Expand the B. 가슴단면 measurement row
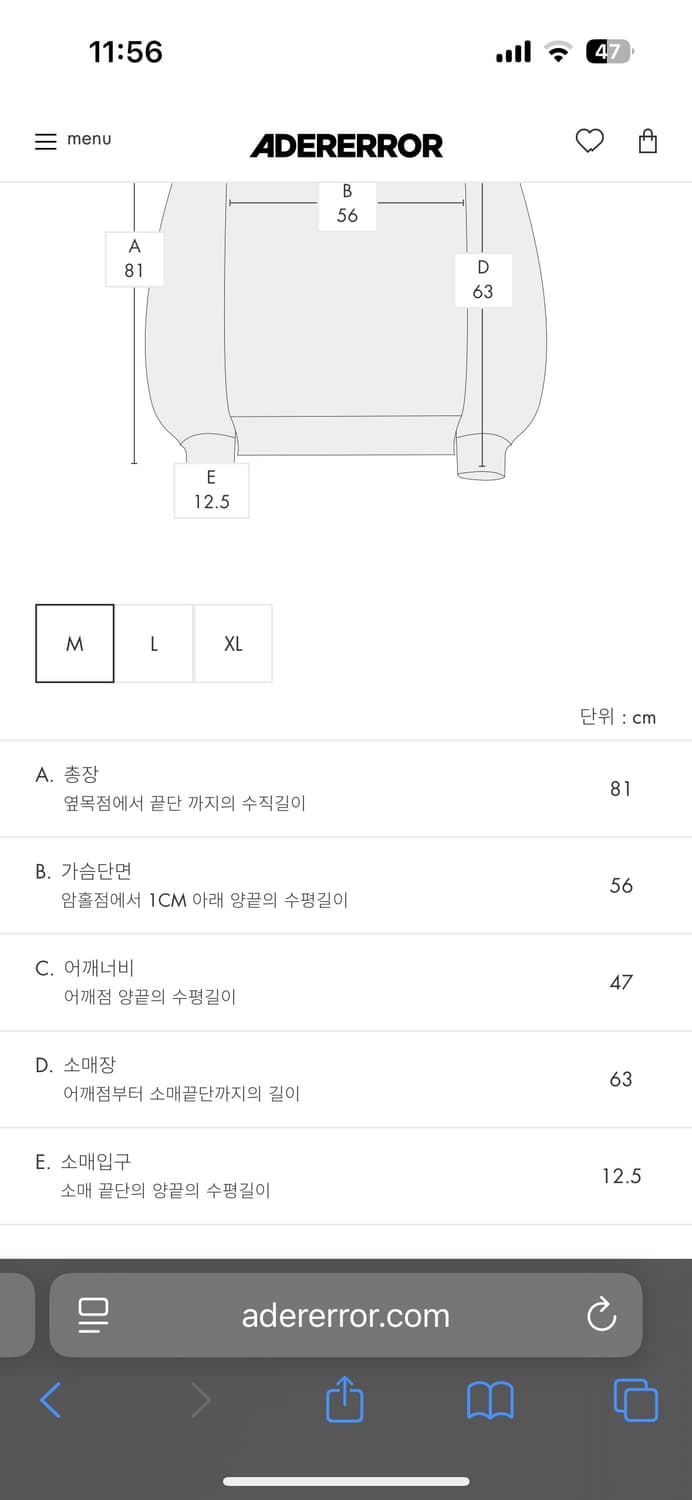This screenshot has height=1500, width=692. click(346, 885)
